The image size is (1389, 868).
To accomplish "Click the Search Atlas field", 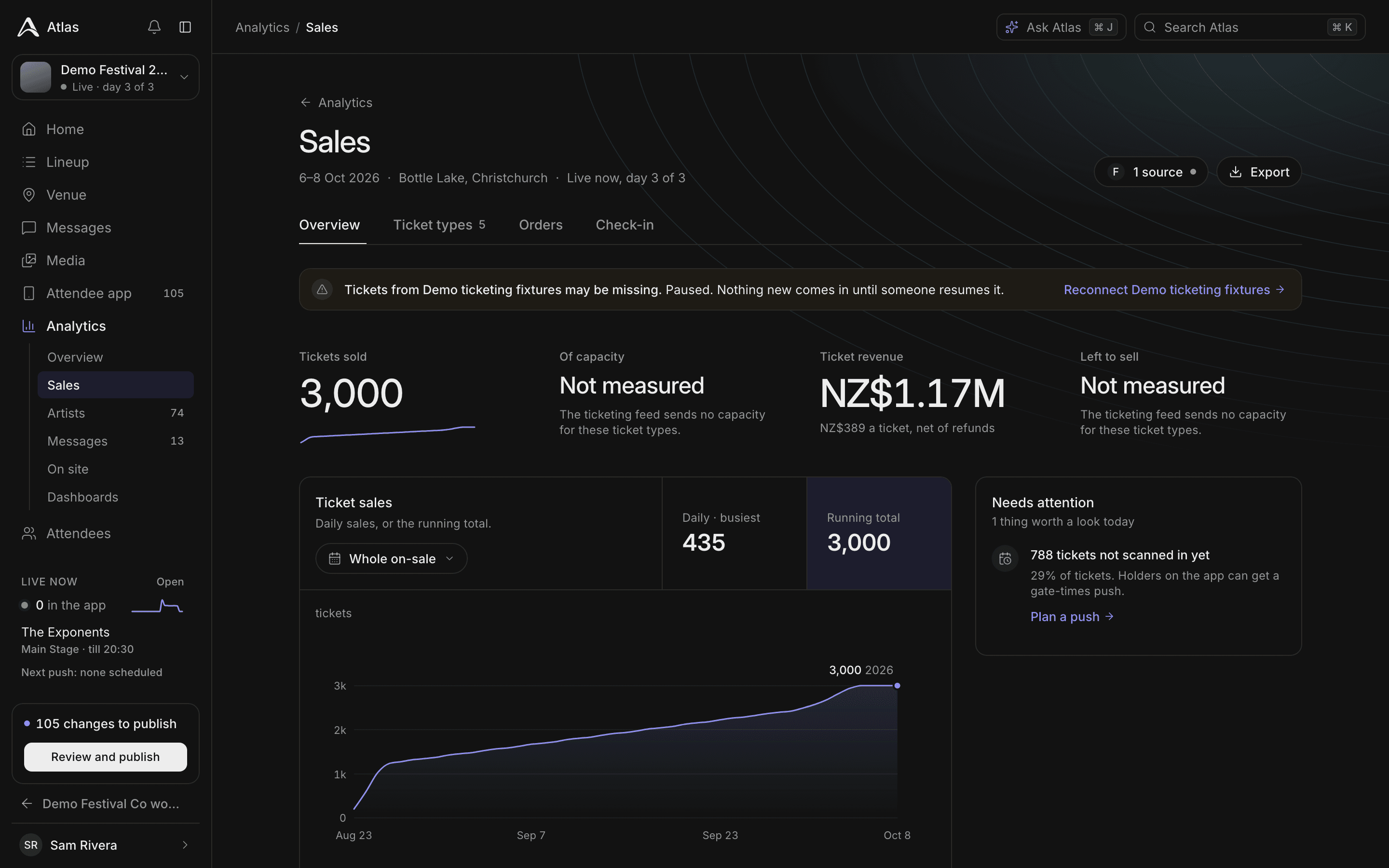I will tap(1250, 27).
